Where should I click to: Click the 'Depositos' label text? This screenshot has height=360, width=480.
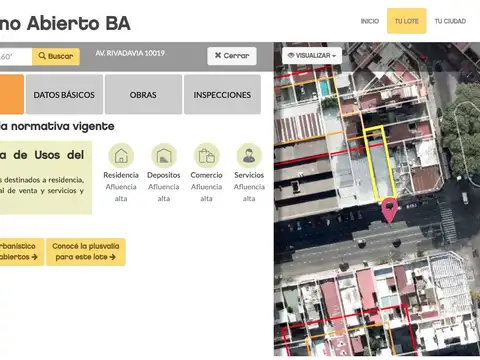click(164, 175)
